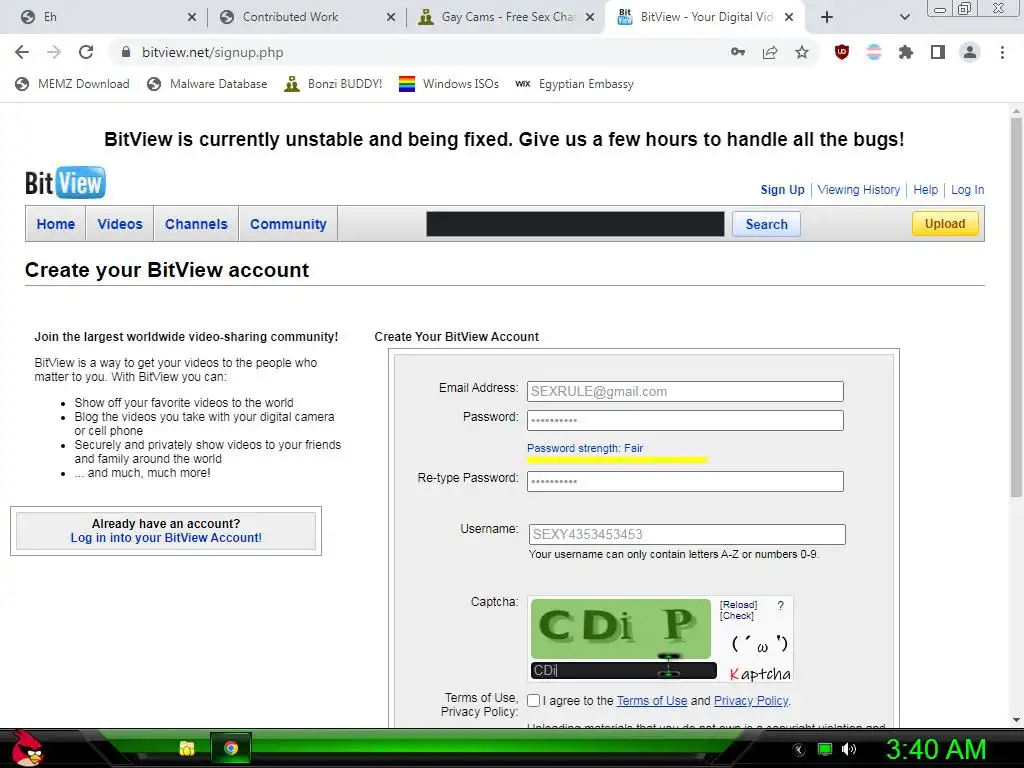This screenshot has width=1024, height=768.
Task: Open Chrome's three-dot menu
Action: click(1002, 52)
